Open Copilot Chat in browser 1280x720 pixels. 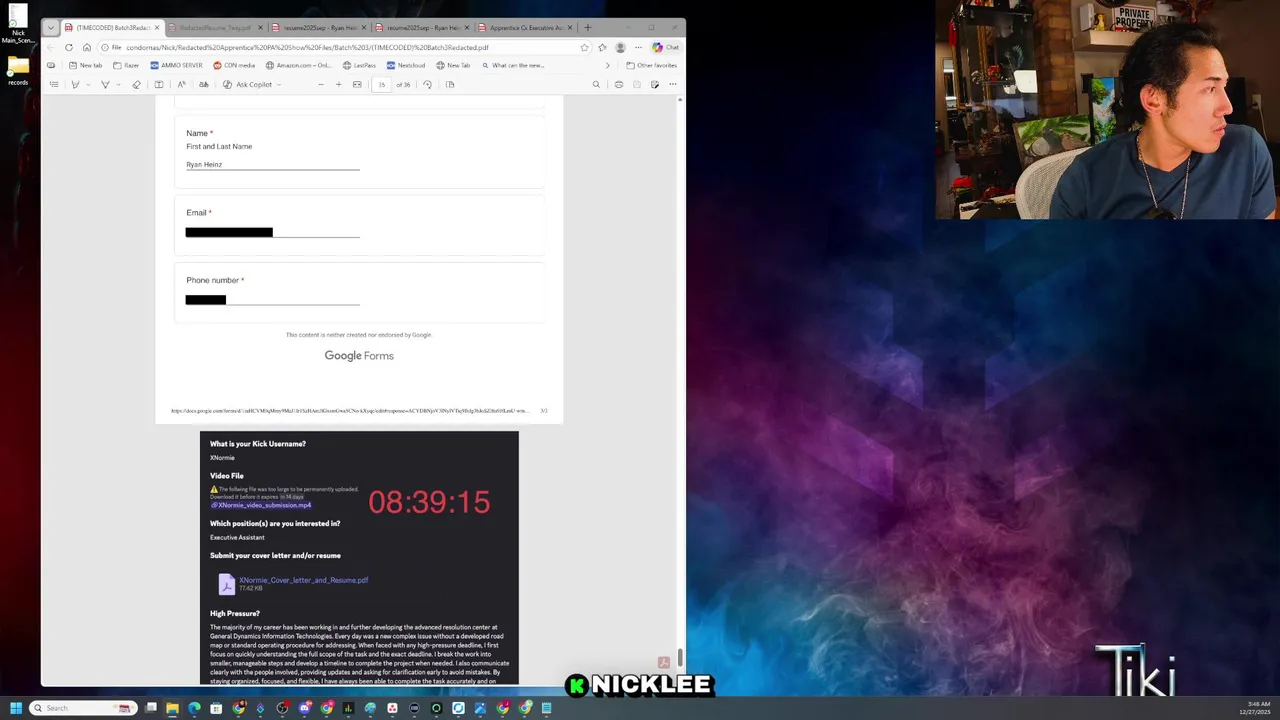(665, 47)
